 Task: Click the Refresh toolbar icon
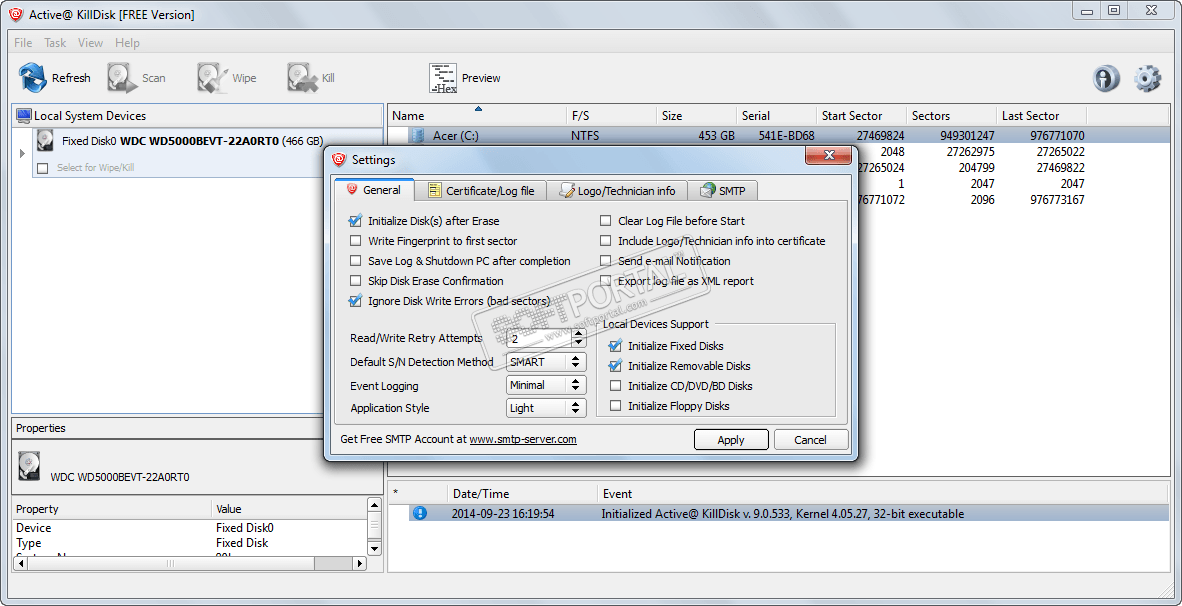(32, 78)
